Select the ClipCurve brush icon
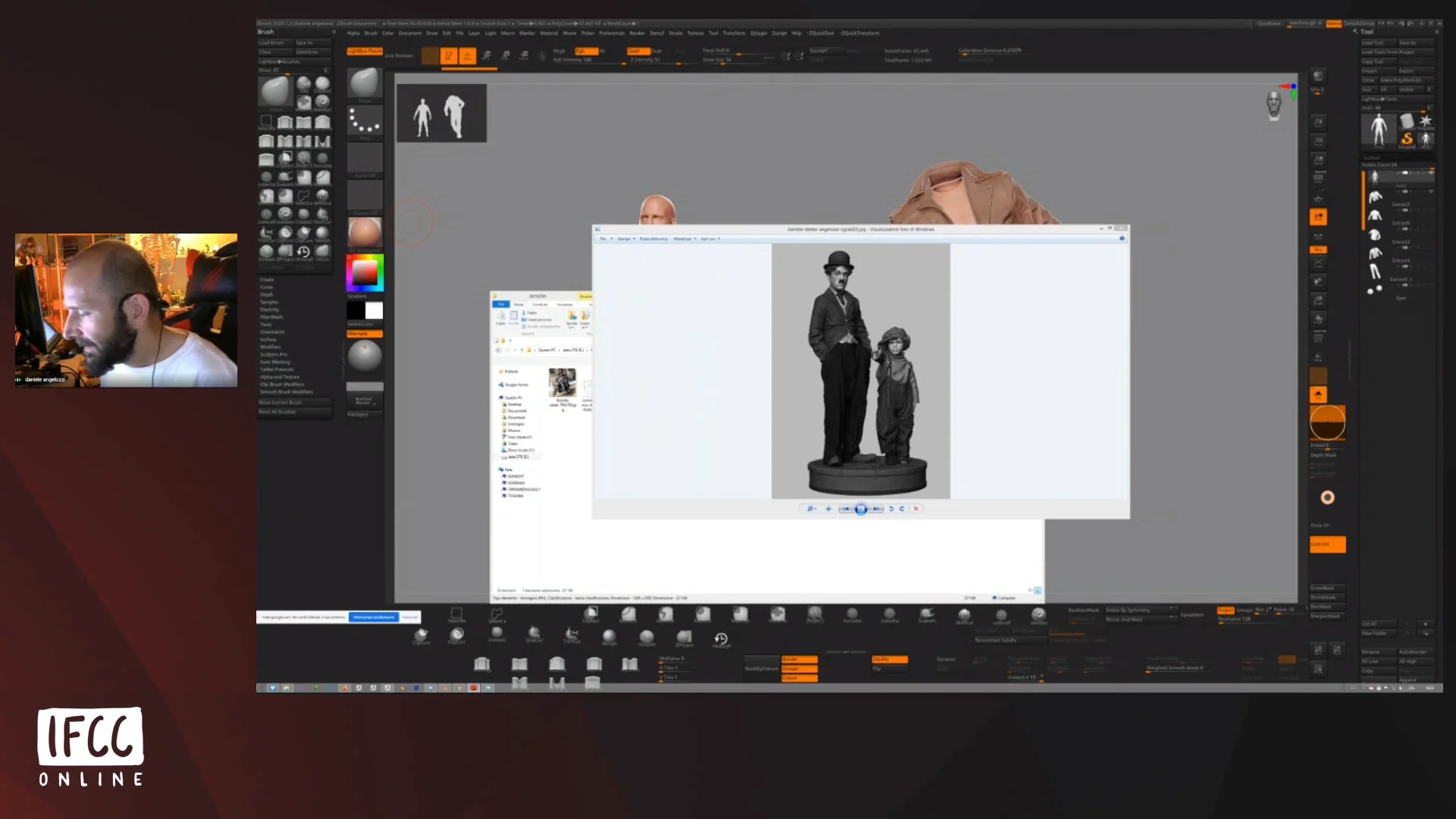The width and height of the screenshot is (1456, 819). [422, 635]
